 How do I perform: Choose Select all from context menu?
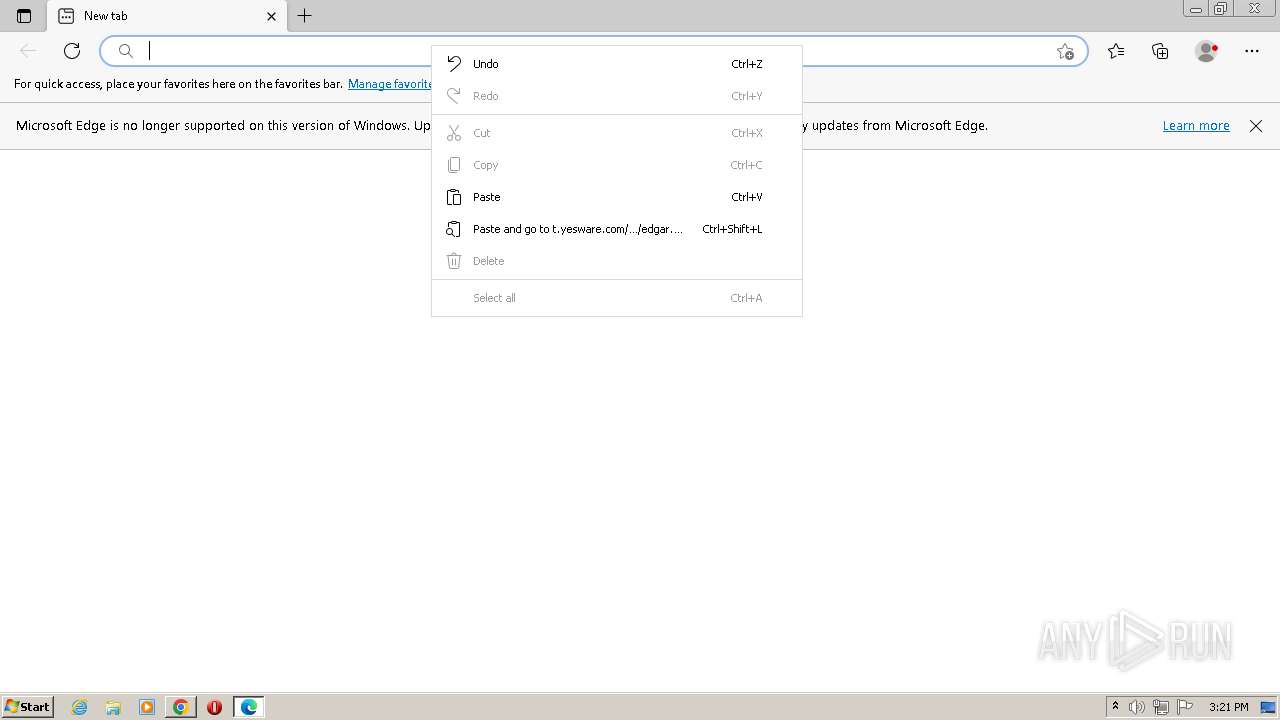tap(616, 298)
